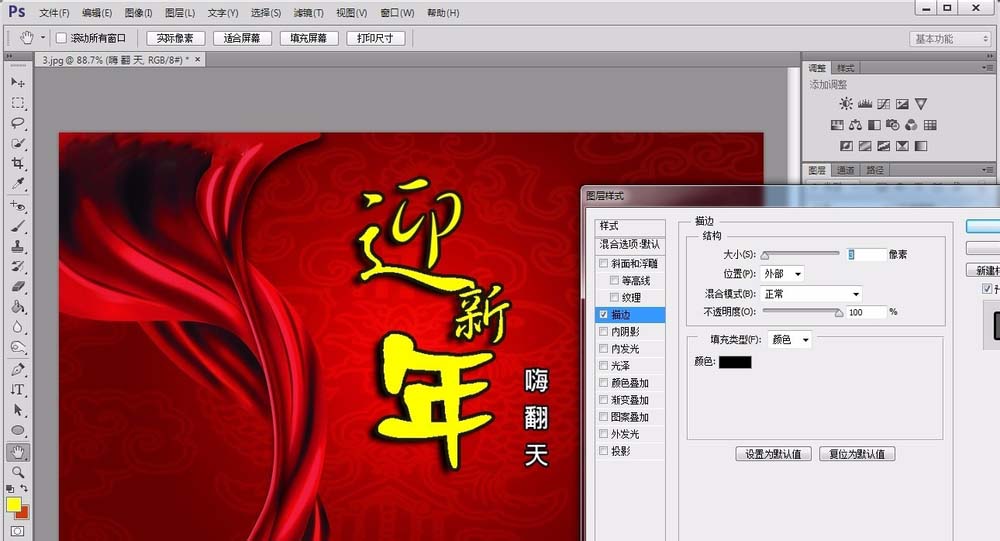The image size is (1000, 541).
Task: Enable 光泽 layer style
Action: (x=604, y=366)
